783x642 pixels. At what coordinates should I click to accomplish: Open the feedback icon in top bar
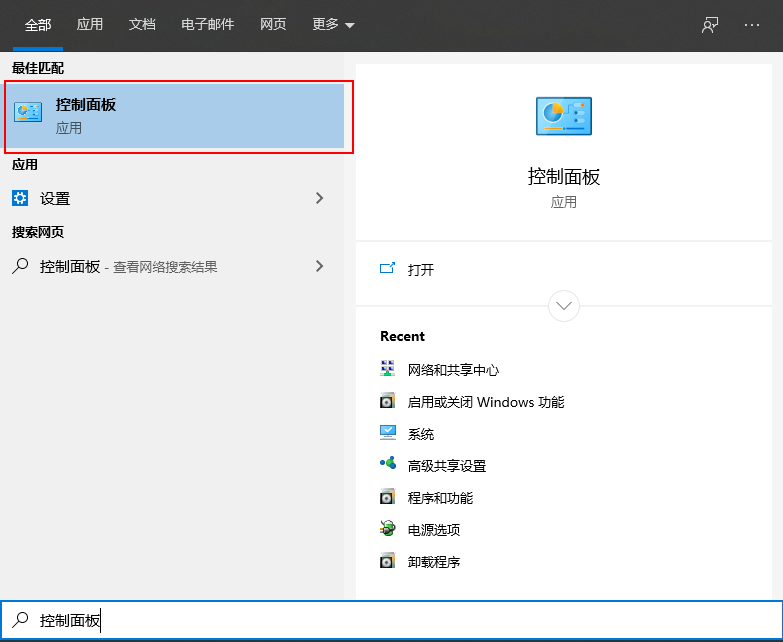(710, 25)
